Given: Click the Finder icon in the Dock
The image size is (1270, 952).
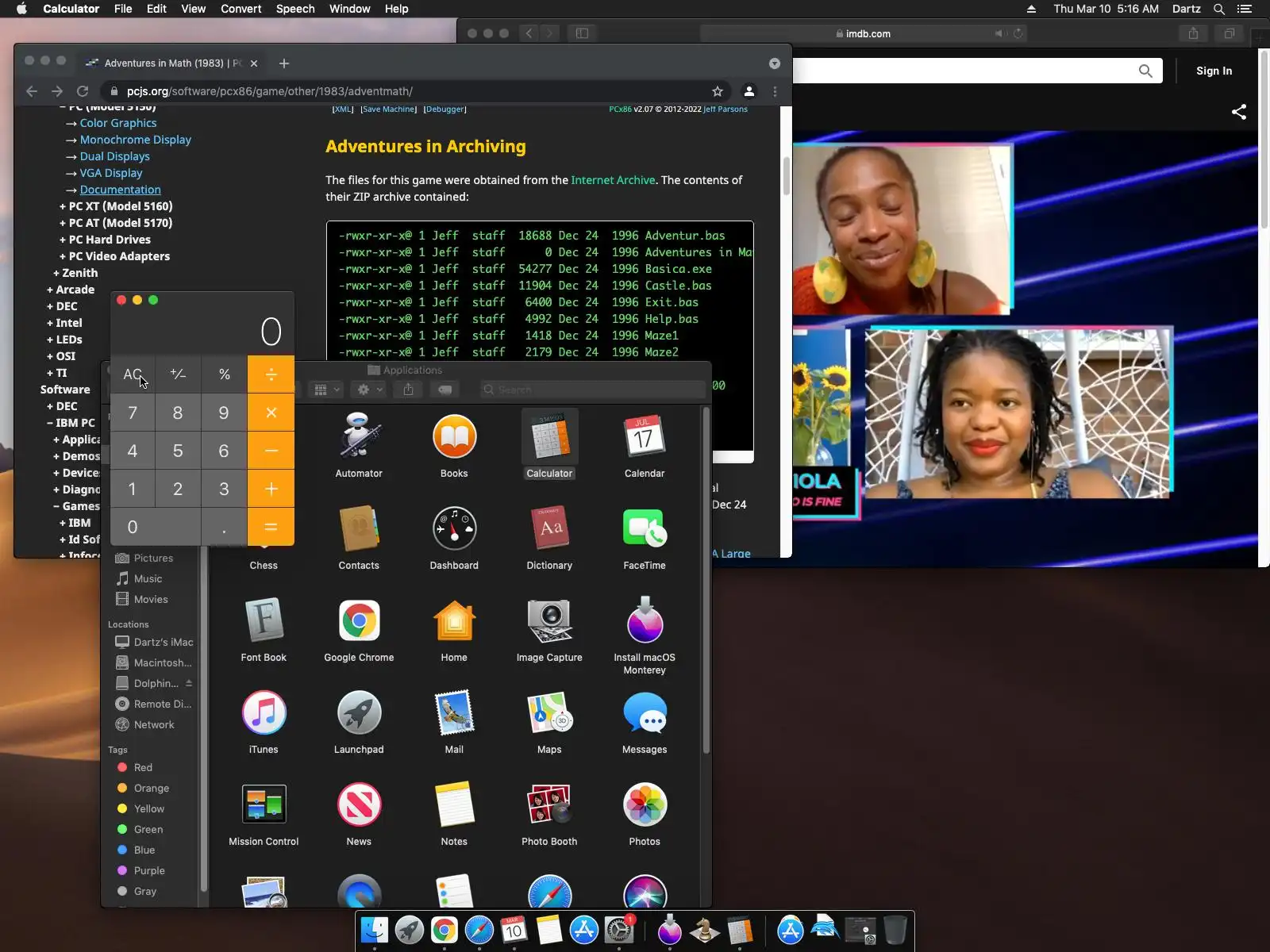Looking at the screenshot, I should (375, 930).
